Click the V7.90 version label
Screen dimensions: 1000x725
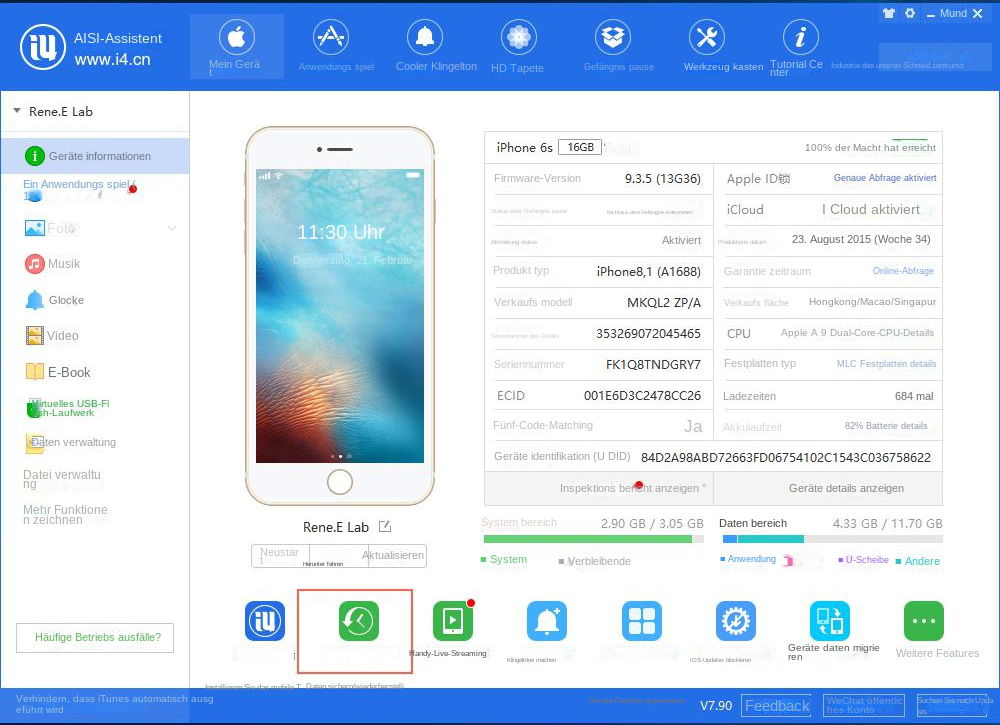click(716, 706)
